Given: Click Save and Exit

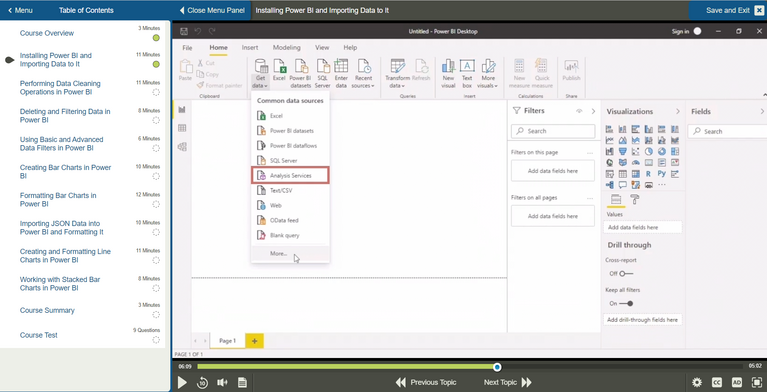Looking at the screenshot, I should [728, 10].
